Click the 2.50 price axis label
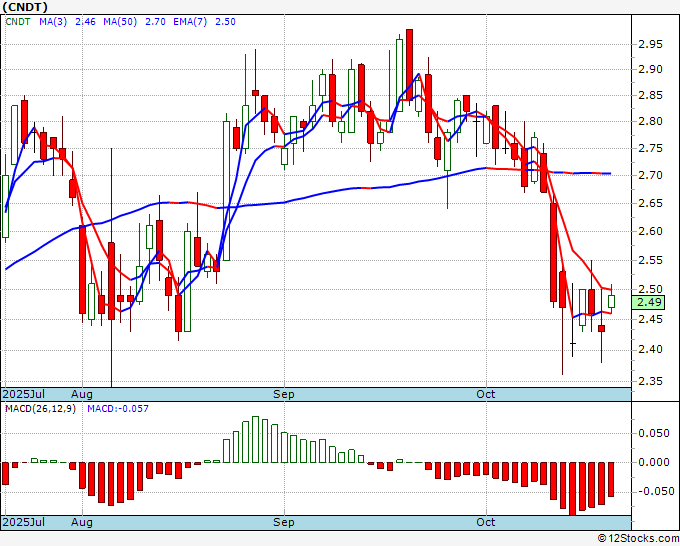Screen dimensions: 680x546 coord(650,289)
